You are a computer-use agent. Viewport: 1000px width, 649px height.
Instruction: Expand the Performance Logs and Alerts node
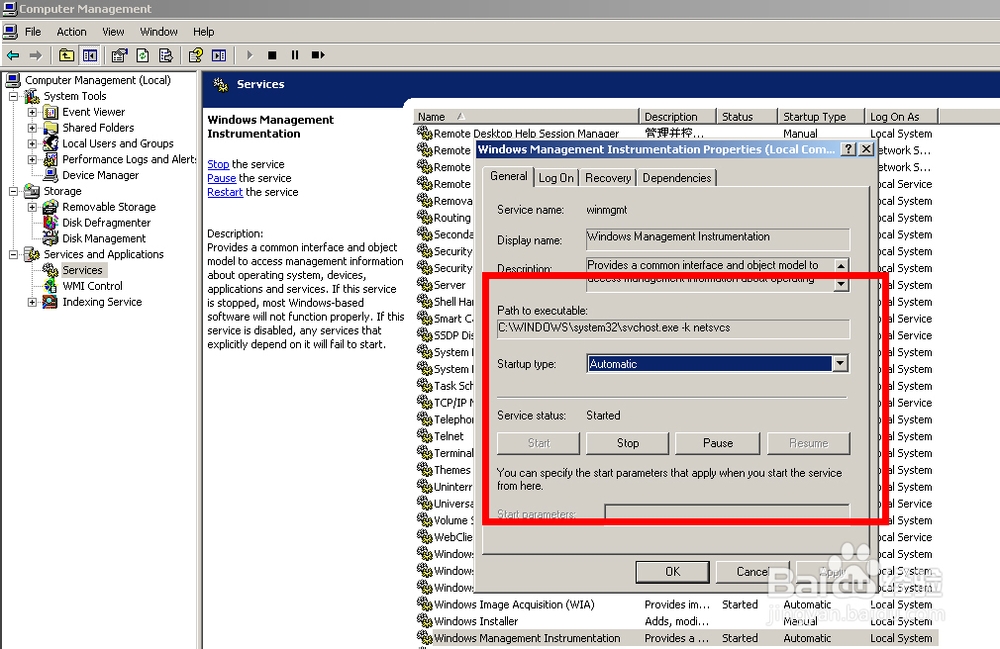coord(32,159)
